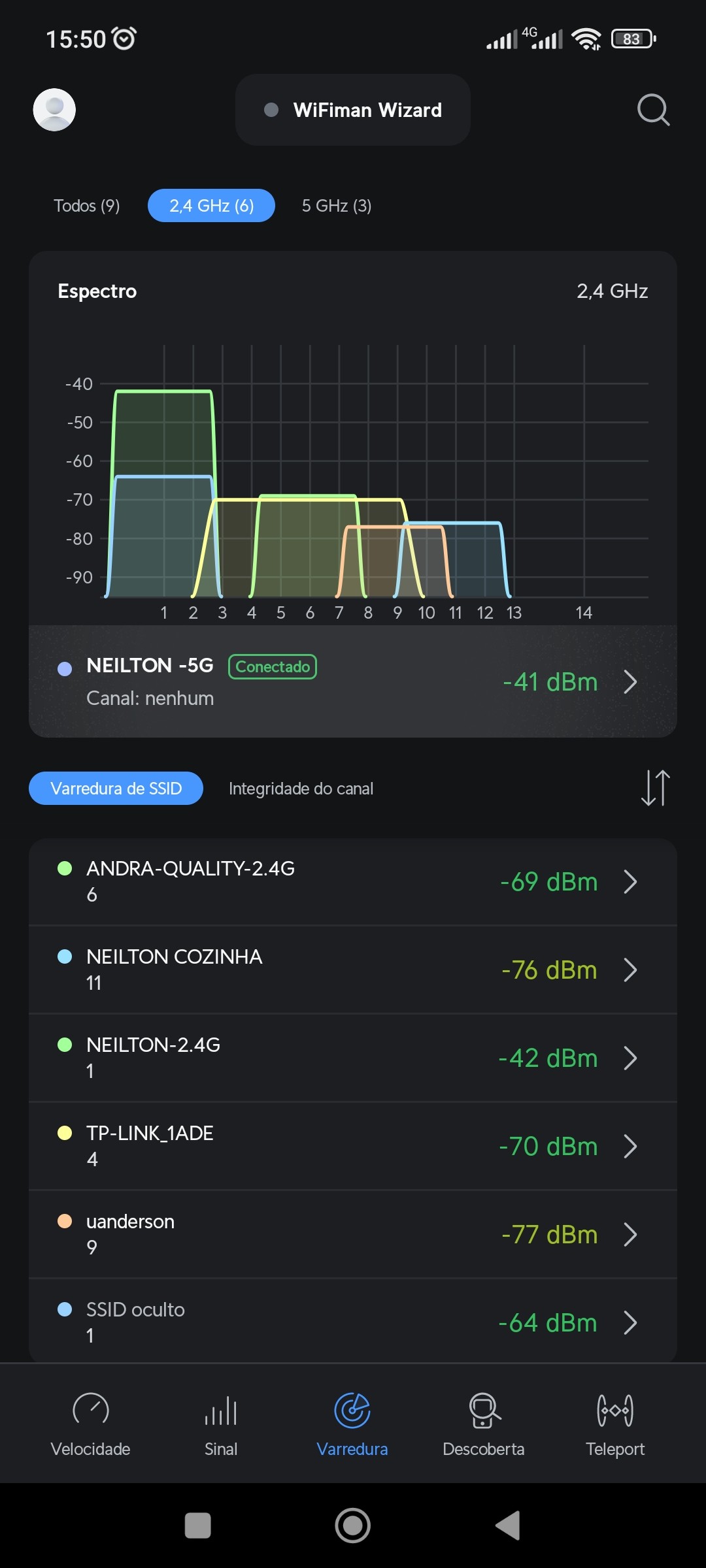Tap the sort arrows icon

655,788
